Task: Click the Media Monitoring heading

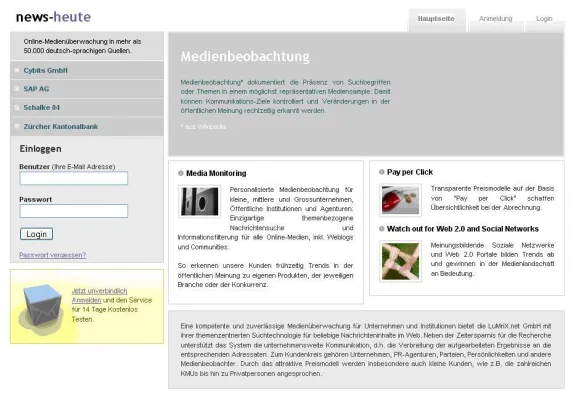Action: pos(216,173)
